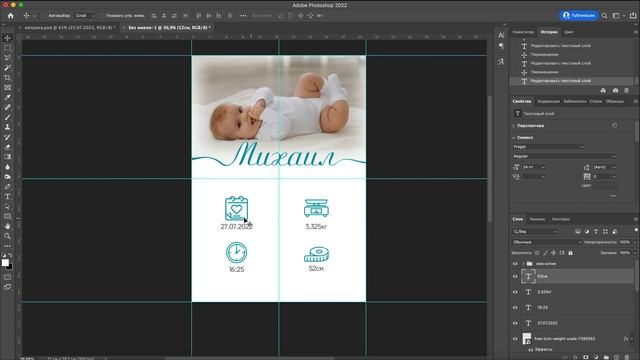Create a new snapshot camera icon in History
The height and width of the screenshot is (360, 640).
(x=615, y=90)
